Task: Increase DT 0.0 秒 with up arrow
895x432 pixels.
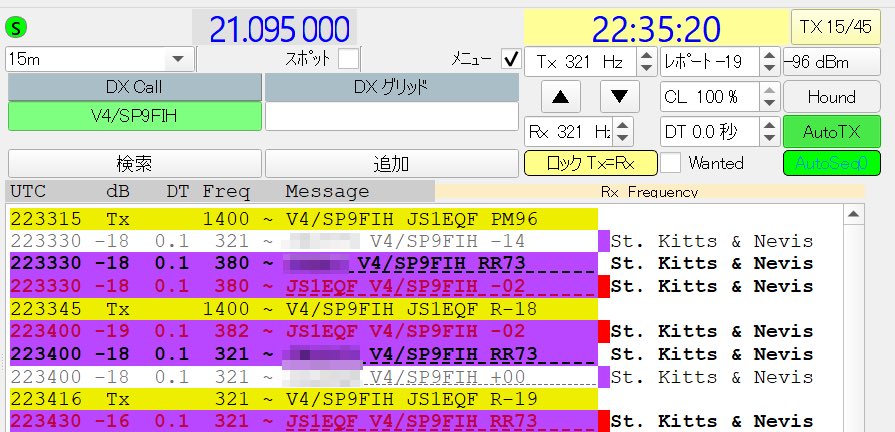Action: point(769,125)
